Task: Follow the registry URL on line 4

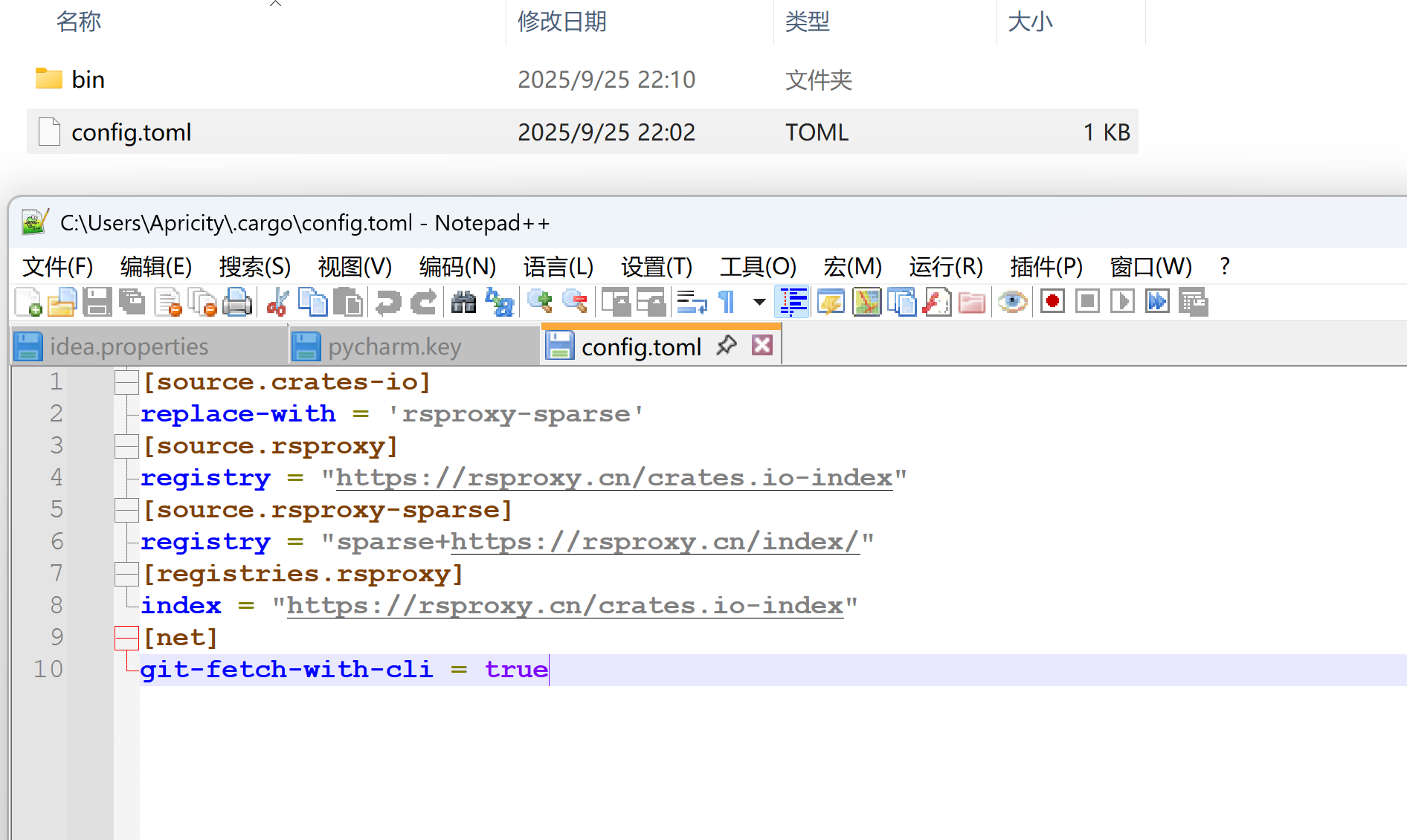Action: [614, 478]
